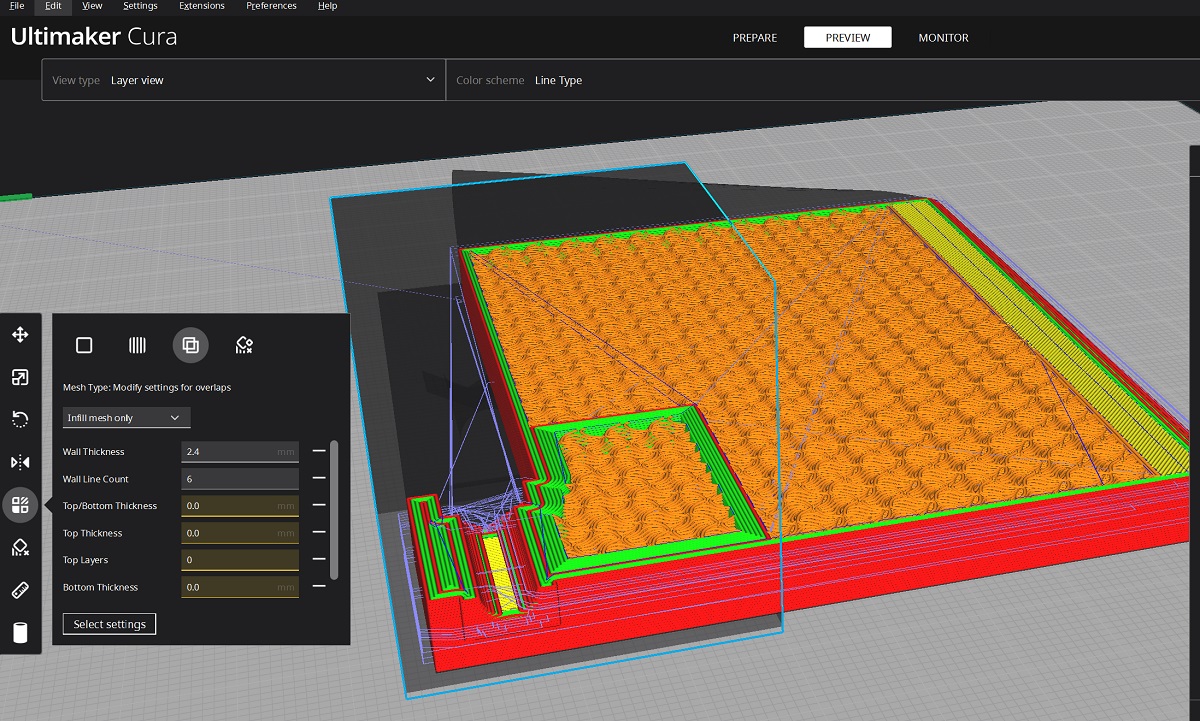
Task: Select the Rotate tool in sidebar
Action: coord(20,419)
